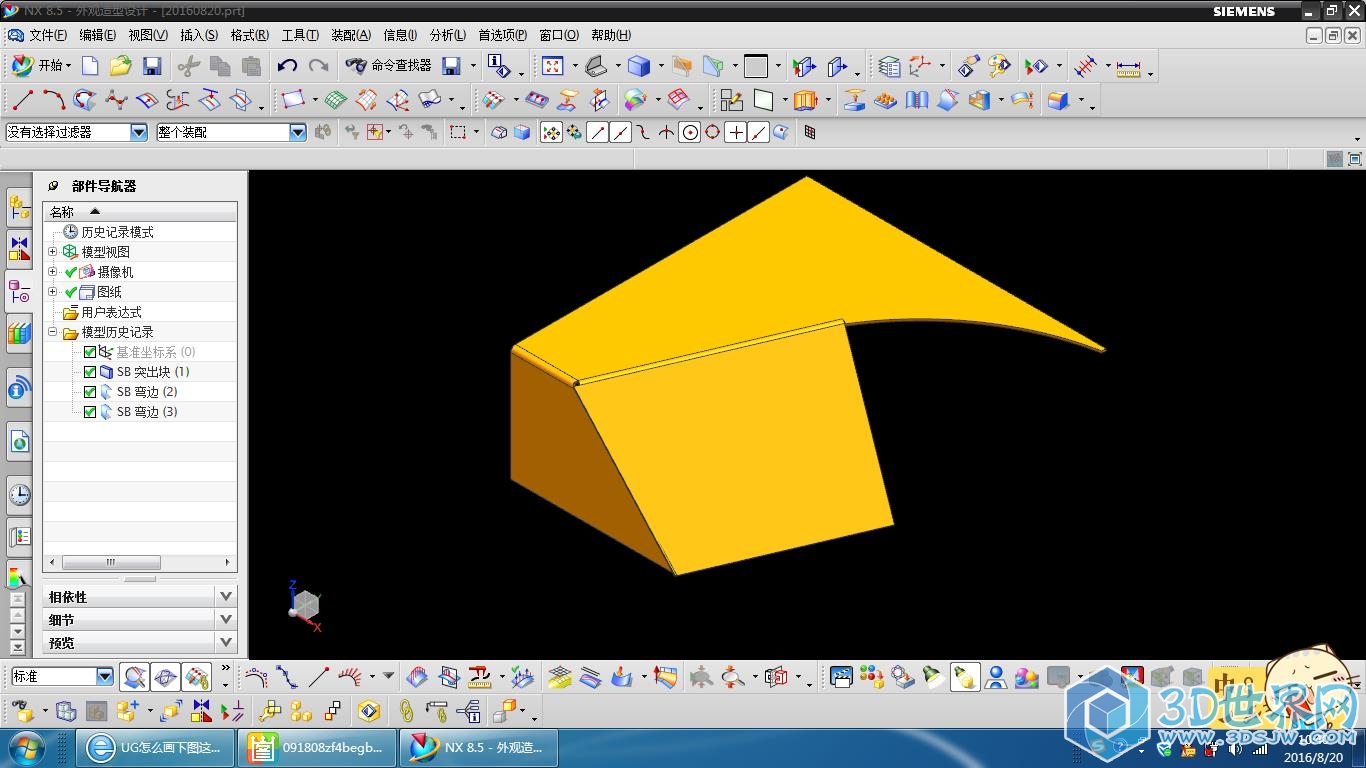This screenshot has width=1366, height=768.
Task: Open the Constraint Navigator sidebar icon
Action: [19, 249]
